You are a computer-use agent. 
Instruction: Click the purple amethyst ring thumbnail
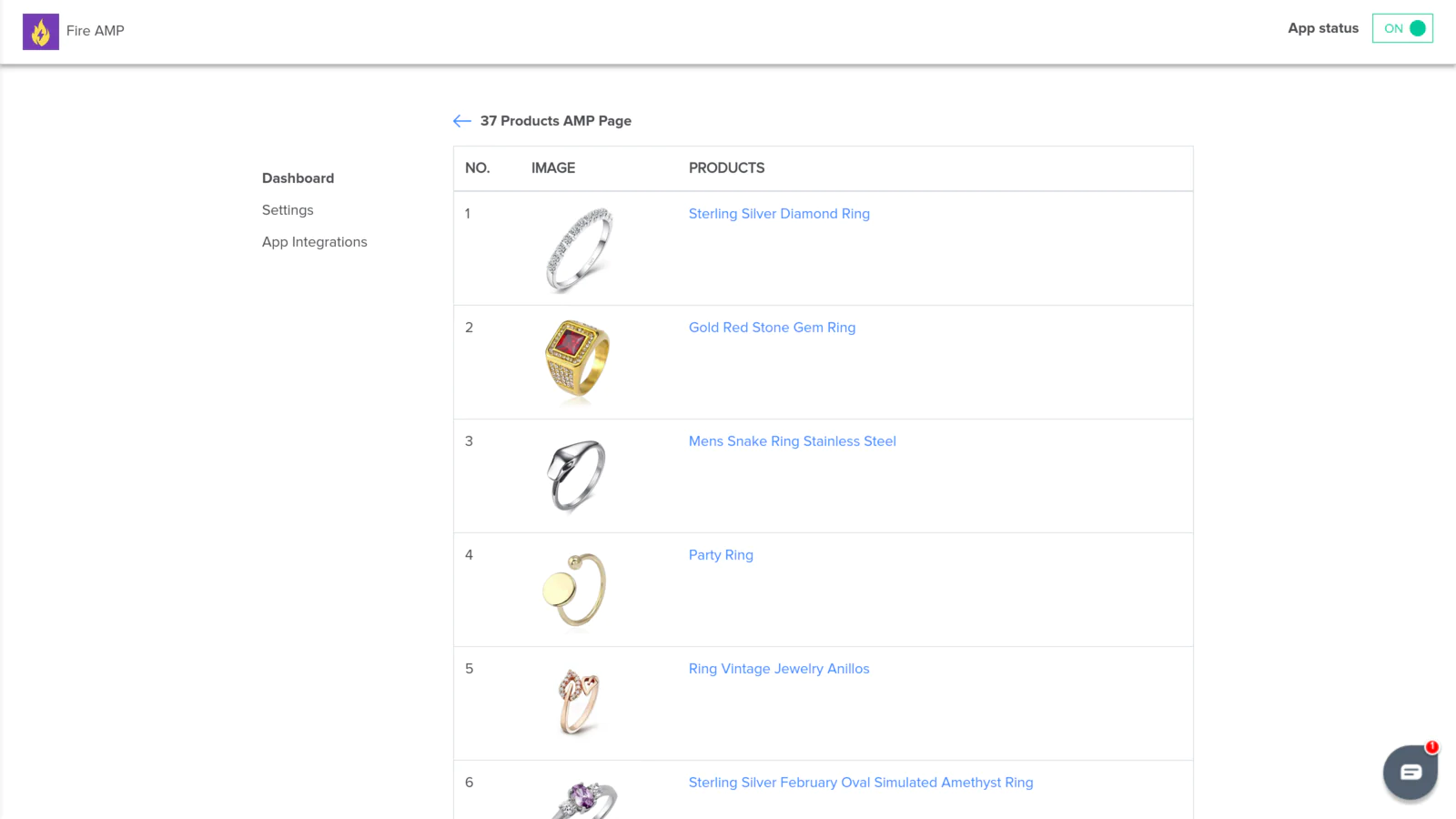point(584,800)
